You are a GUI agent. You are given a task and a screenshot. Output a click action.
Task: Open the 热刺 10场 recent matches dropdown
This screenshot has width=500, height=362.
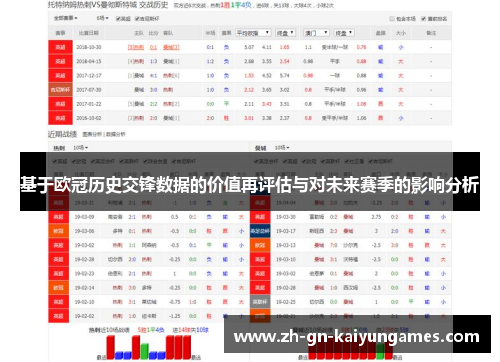pos(80,148)
